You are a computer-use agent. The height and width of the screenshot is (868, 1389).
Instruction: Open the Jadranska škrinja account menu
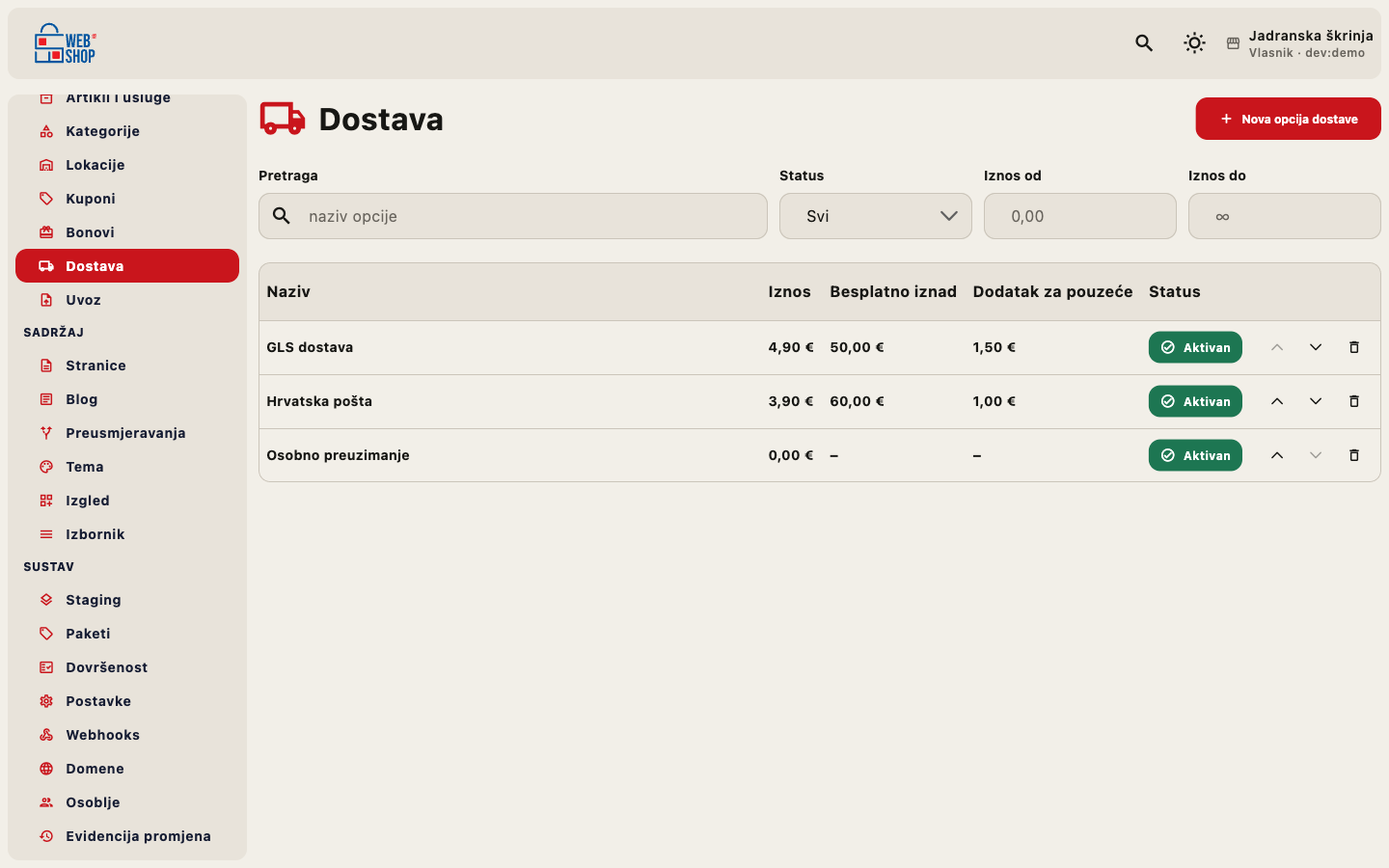coord(1299,43)
